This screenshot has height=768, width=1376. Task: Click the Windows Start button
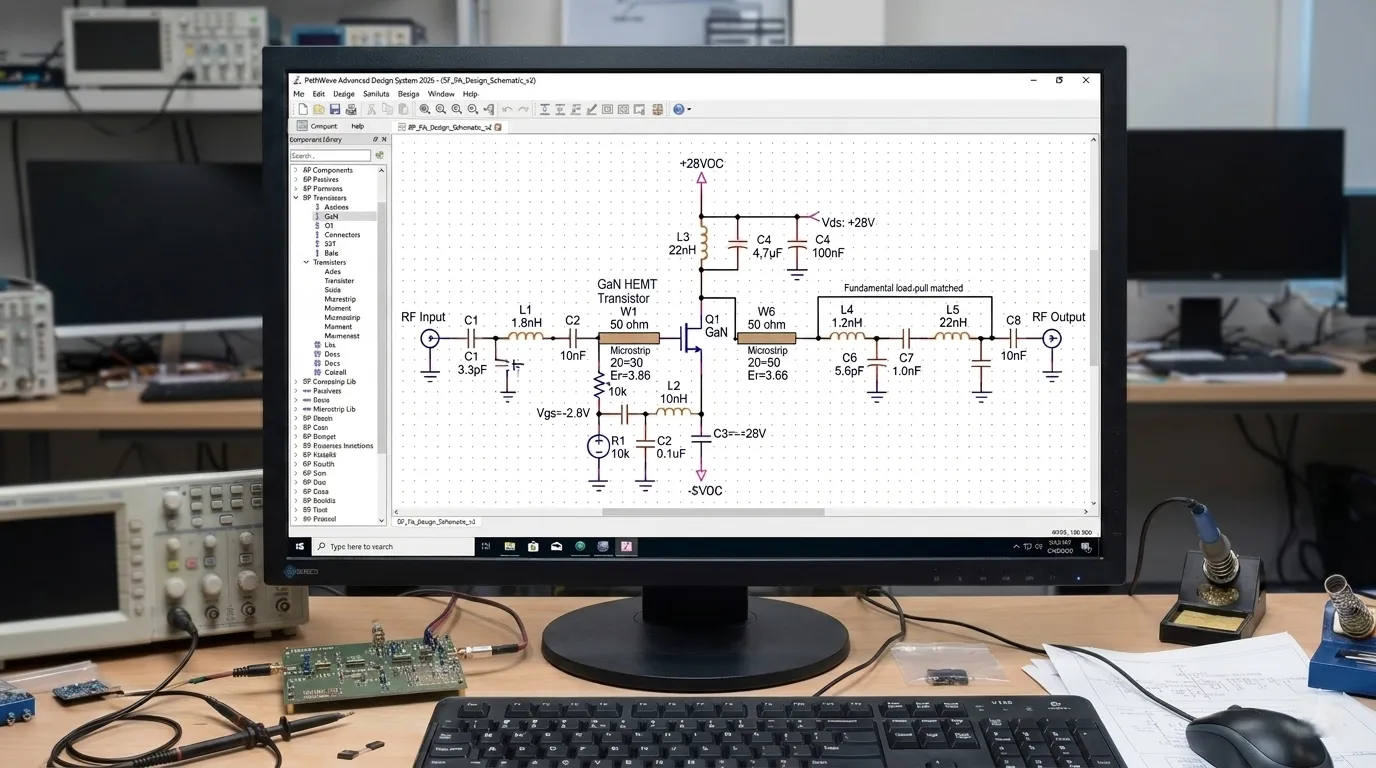tap(299, 546)
